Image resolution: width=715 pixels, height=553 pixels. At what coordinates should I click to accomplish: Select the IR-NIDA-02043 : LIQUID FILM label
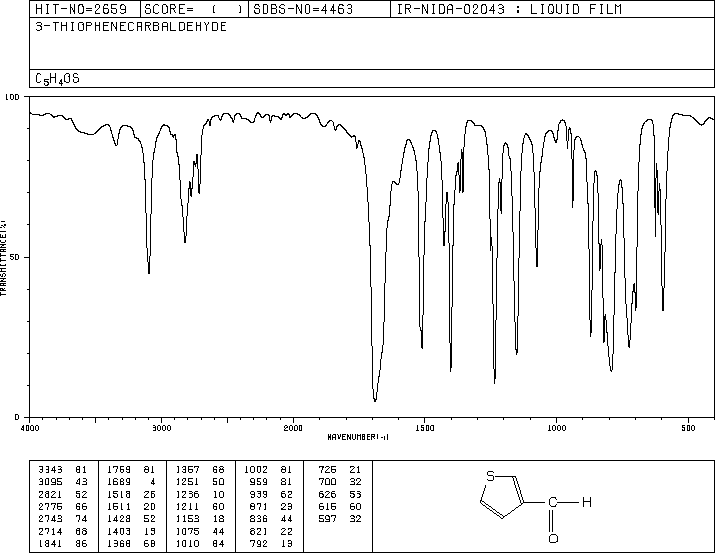(509, 10)
